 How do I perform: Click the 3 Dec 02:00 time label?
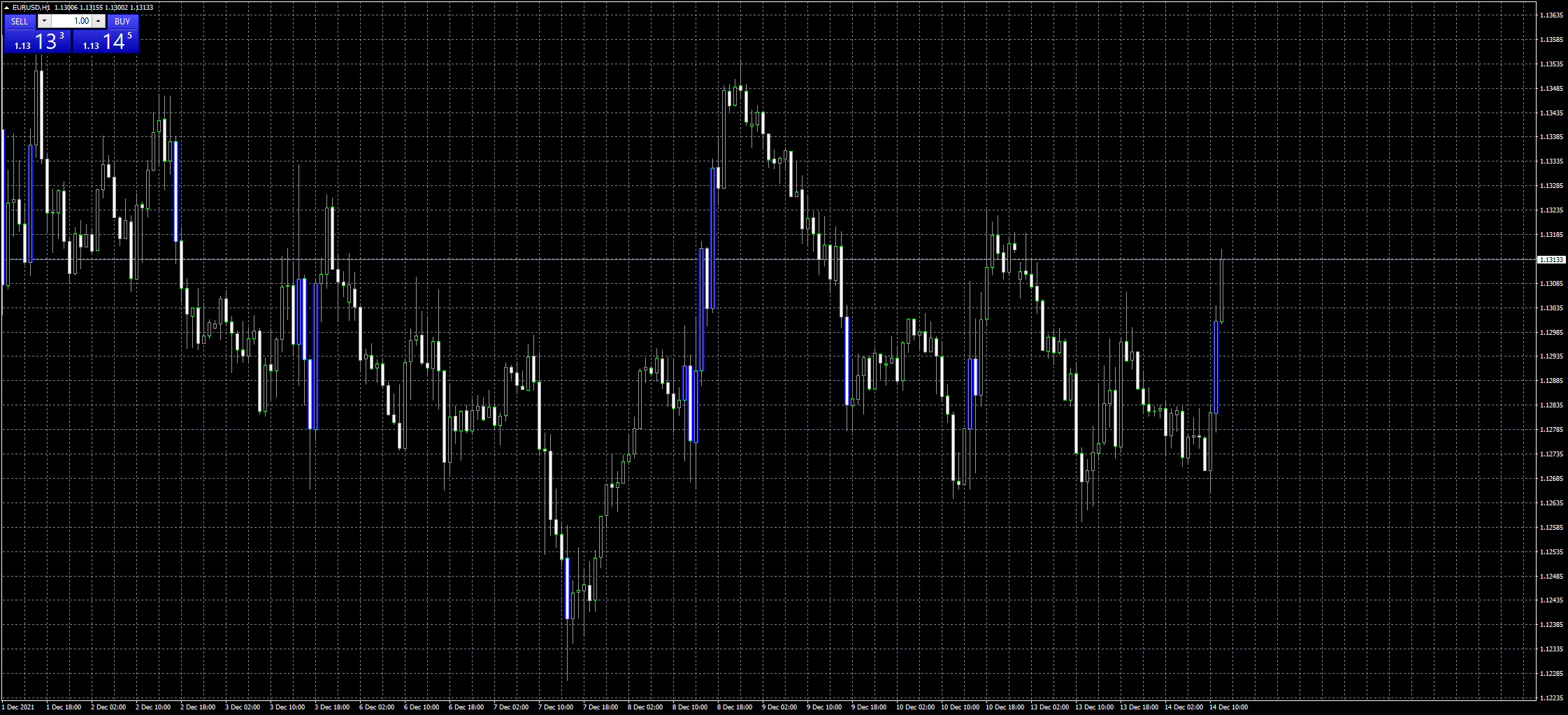coord(243,707)
